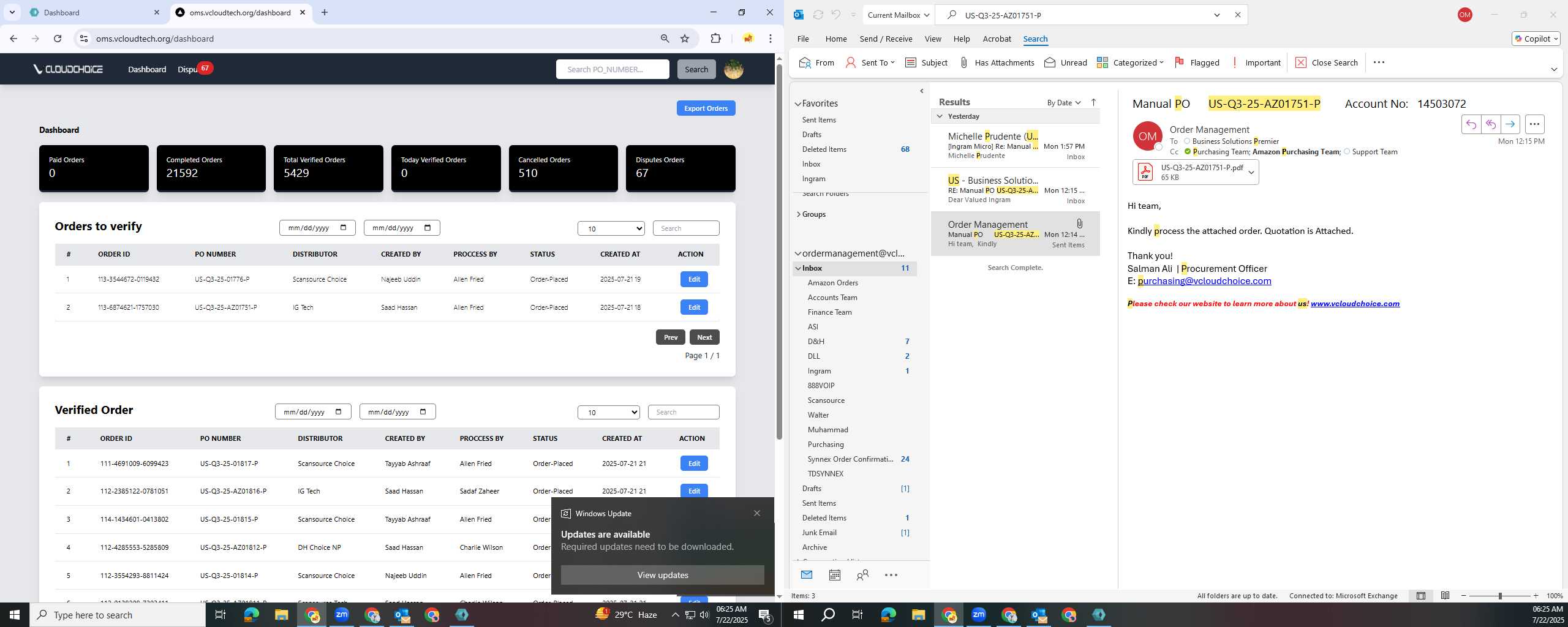Adjust the Outlook zoom slider

(x=1500, y=596)
